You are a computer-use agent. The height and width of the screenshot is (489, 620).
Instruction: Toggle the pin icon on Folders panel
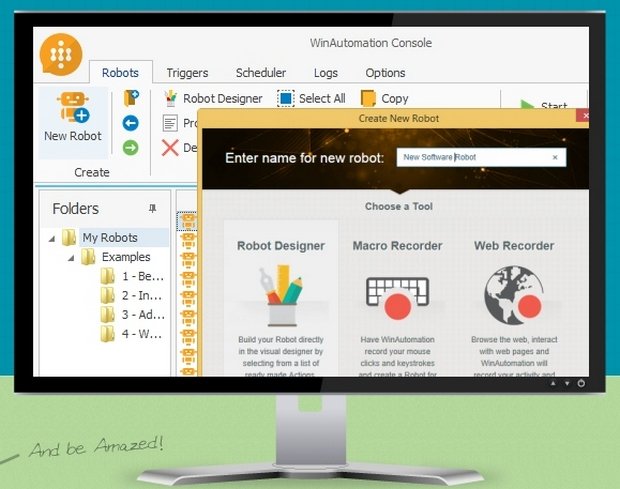click(x=152, y=208)
